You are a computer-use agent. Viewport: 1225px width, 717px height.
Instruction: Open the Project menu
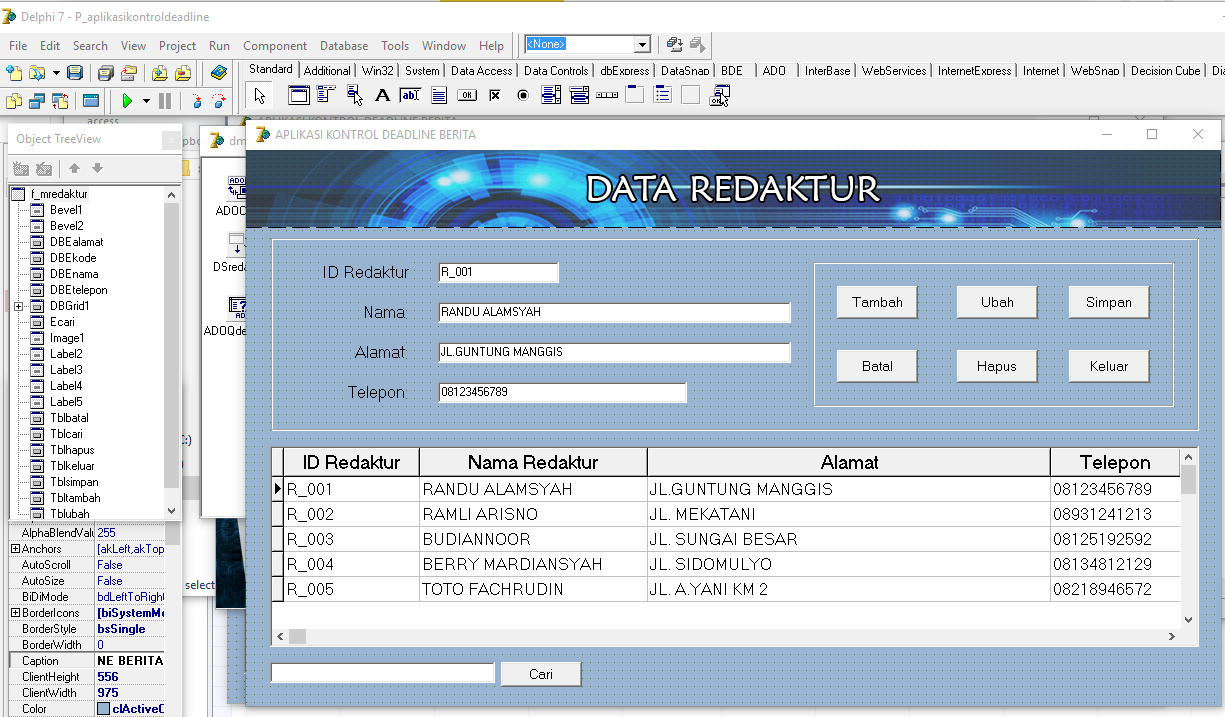(177, 46)
